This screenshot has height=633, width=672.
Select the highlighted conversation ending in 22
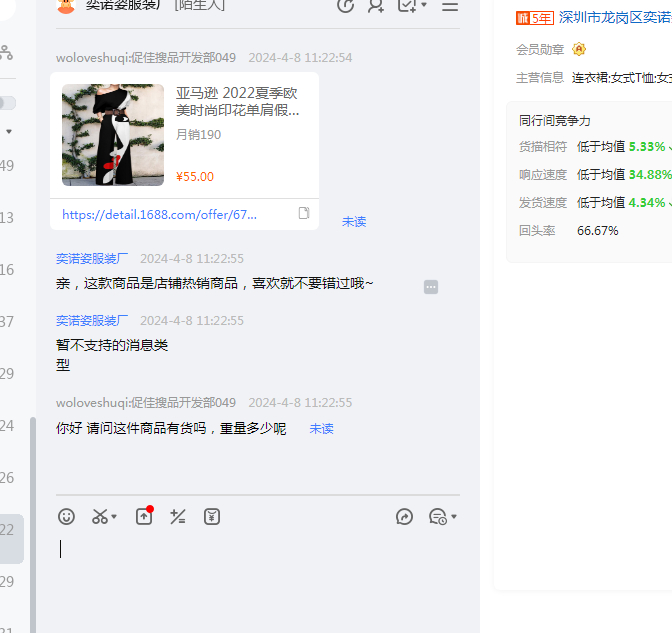pos(12,539)
